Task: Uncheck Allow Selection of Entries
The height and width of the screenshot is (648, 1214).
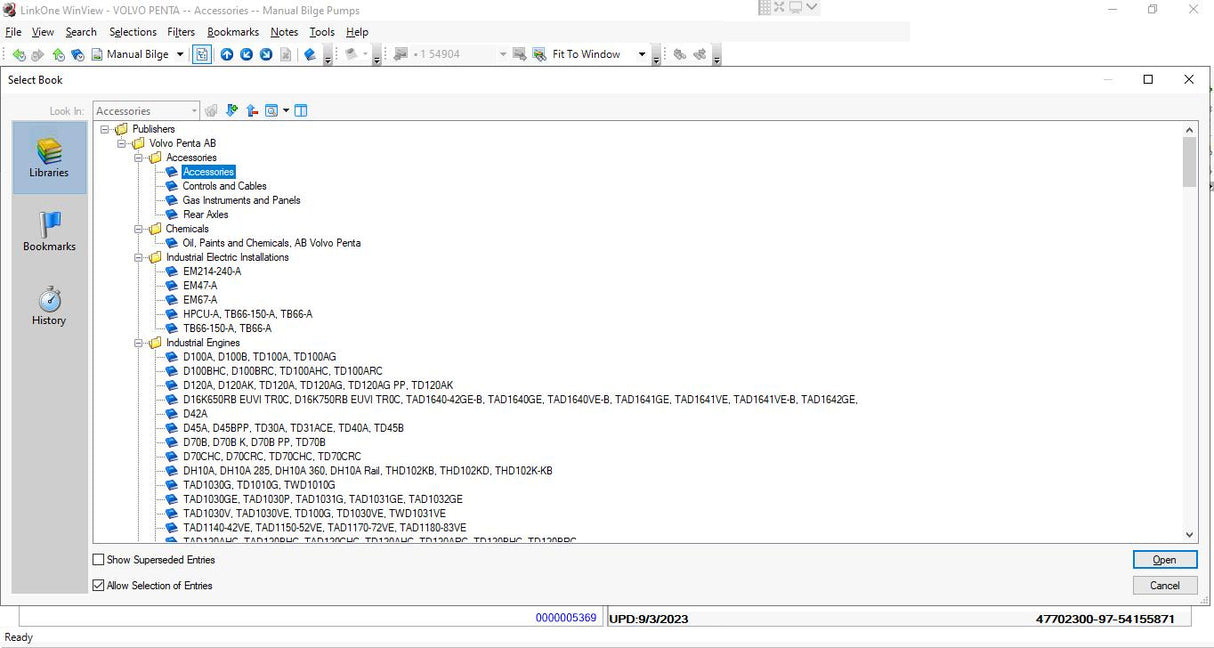Action: [x=99, y=586]
